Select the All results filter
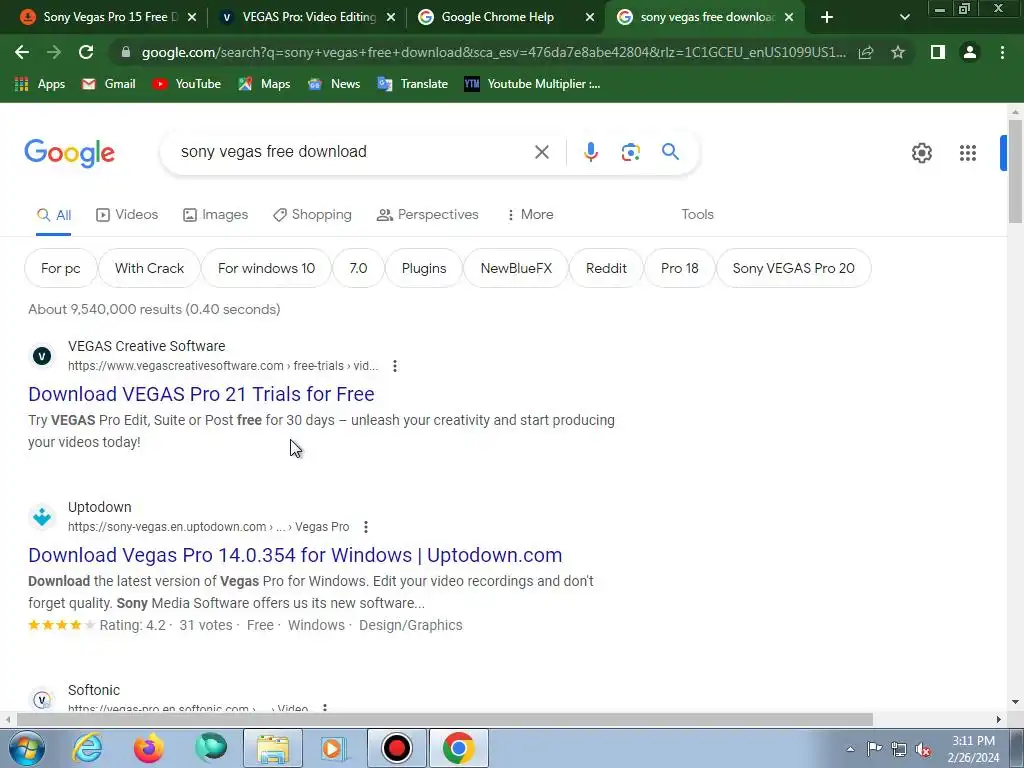The image size is (1024, 768). click(x=54, y=215)
